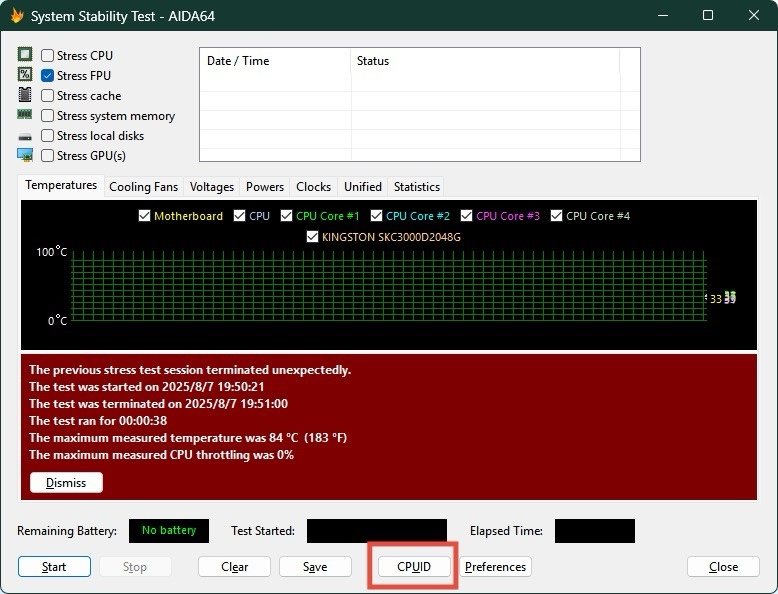778x594 pixels.
Task: Click the RAM module icon beside Stress system memory
Action: tap(25, 115)
